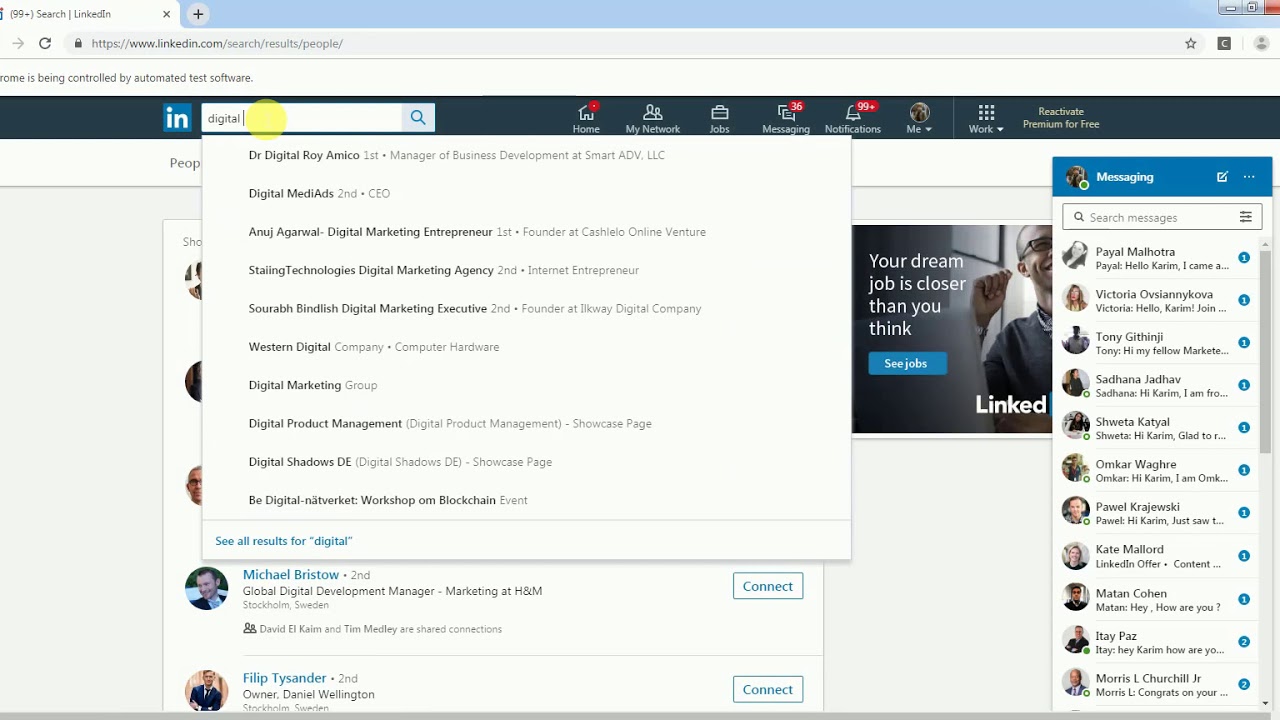Compose a new message icon
Viewport: 1280px width, 720px height.
(1222, 177)
